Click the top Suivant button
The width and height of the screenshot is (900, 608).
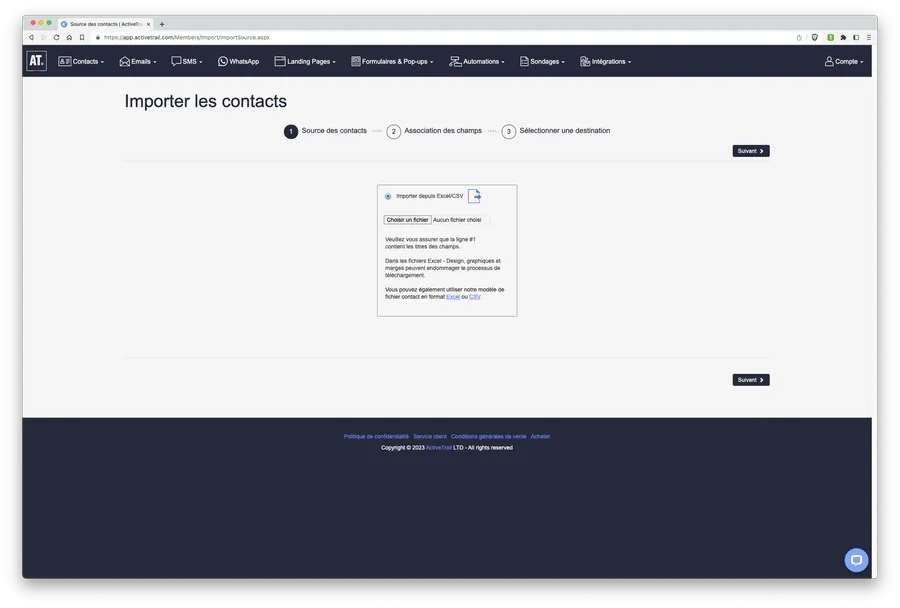[751, 151]
